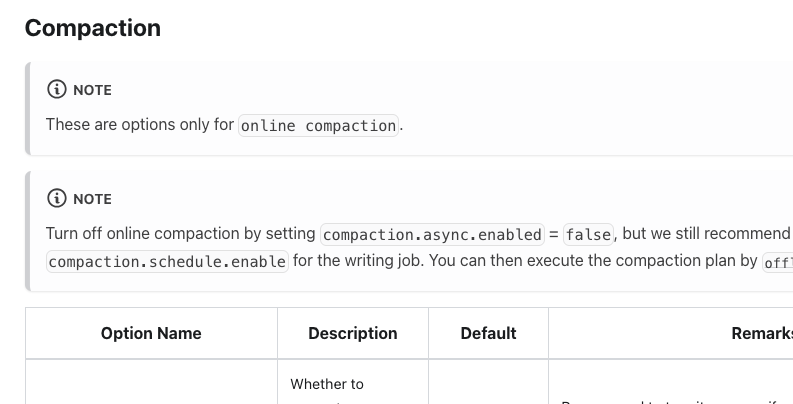Click the 'Whether to' description cell text
This screenshot has width=793, height=404.
pos(327,384)
